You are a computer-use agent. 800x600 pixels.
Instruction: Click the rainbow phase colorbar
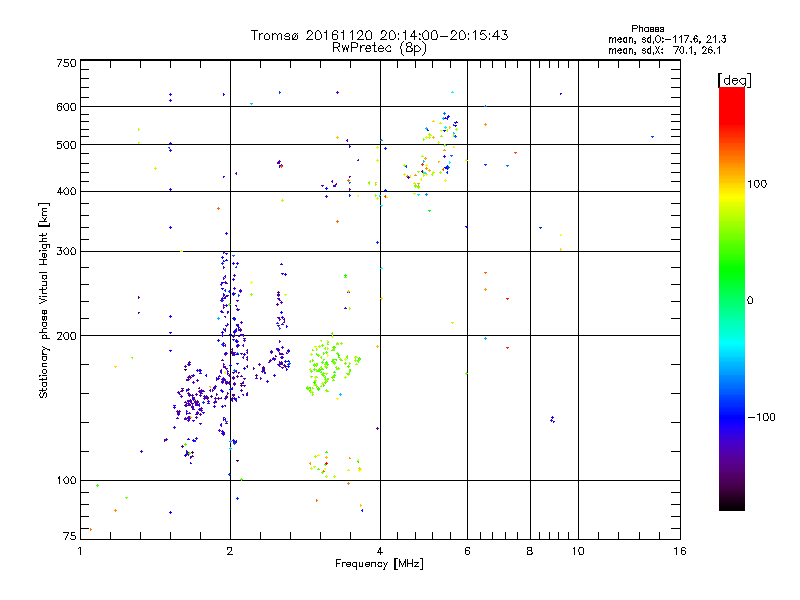pos(732,299)
